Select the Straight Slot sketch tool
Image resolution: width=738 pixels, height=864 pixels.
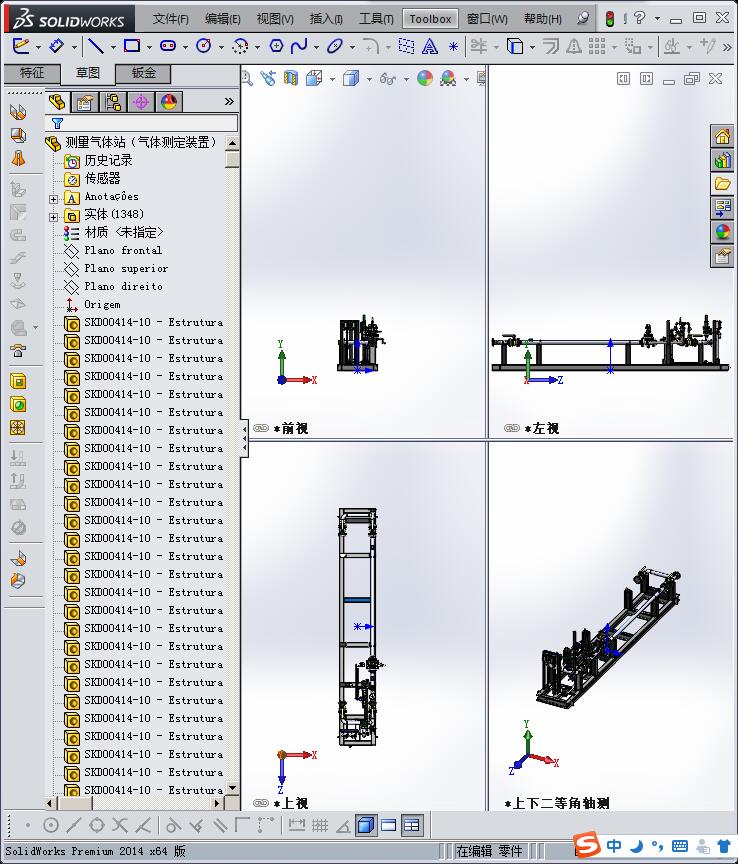[168, 46]
